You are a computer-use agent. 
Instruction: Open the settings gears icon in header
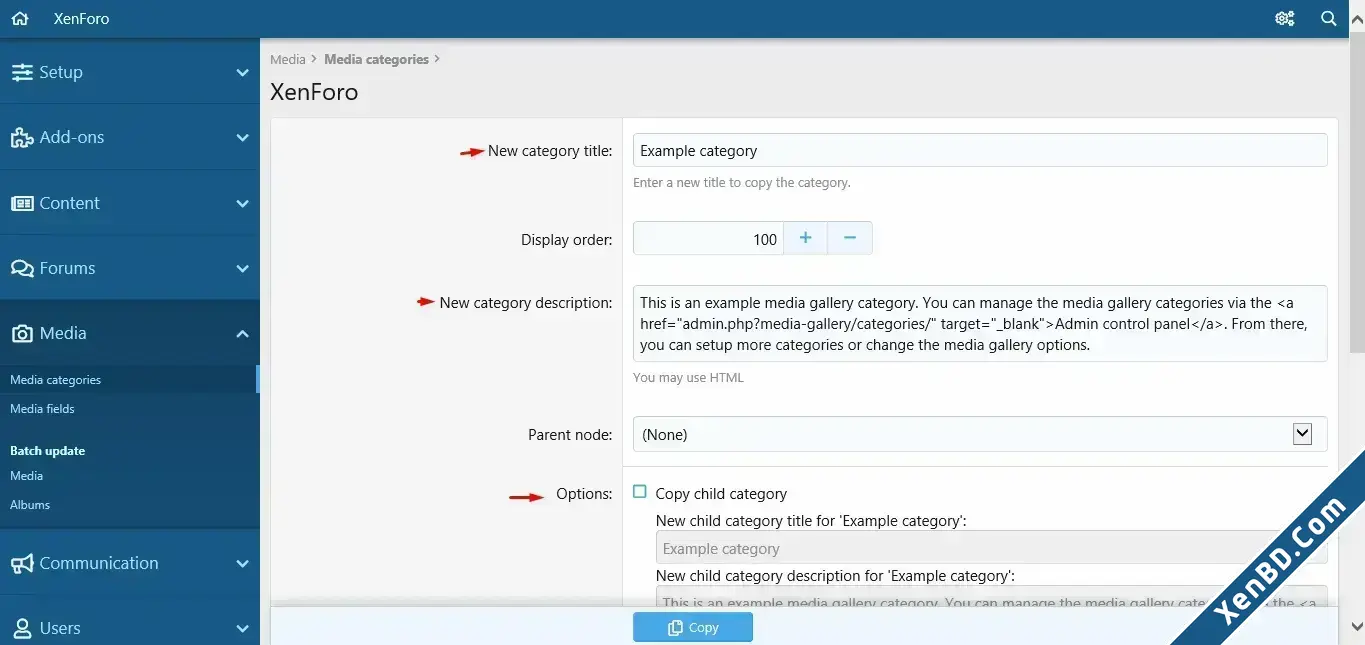point(1285,18)
